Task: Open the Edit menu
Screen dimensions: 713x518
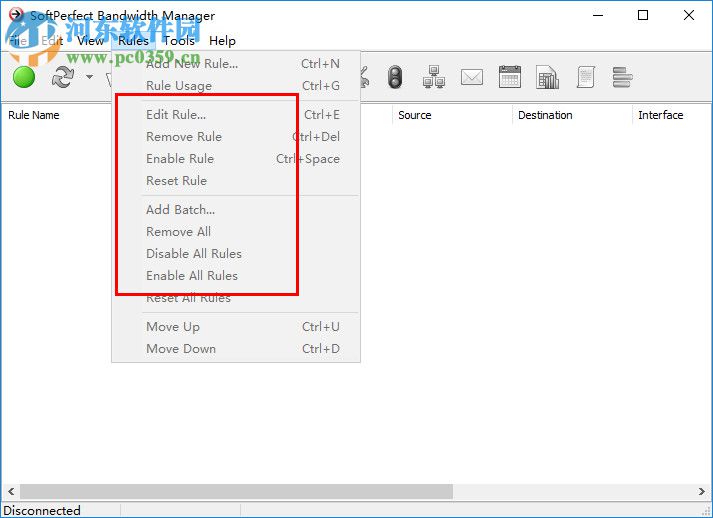Action: click(x=52, y=40)
